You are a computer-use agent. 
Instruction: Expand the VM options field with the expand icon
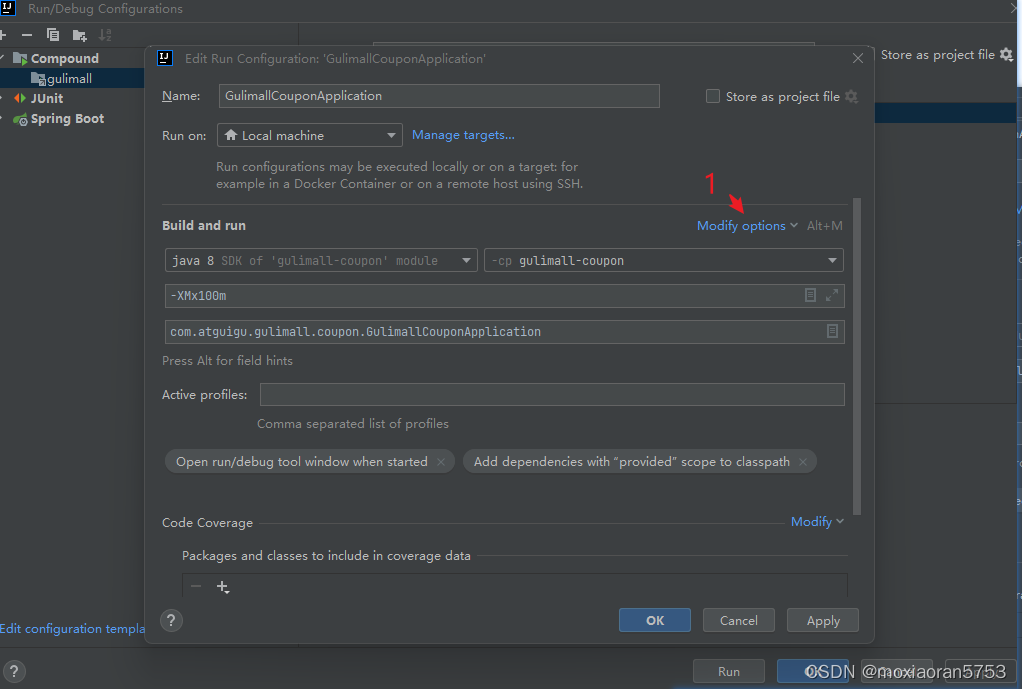[x=832, y=295]
